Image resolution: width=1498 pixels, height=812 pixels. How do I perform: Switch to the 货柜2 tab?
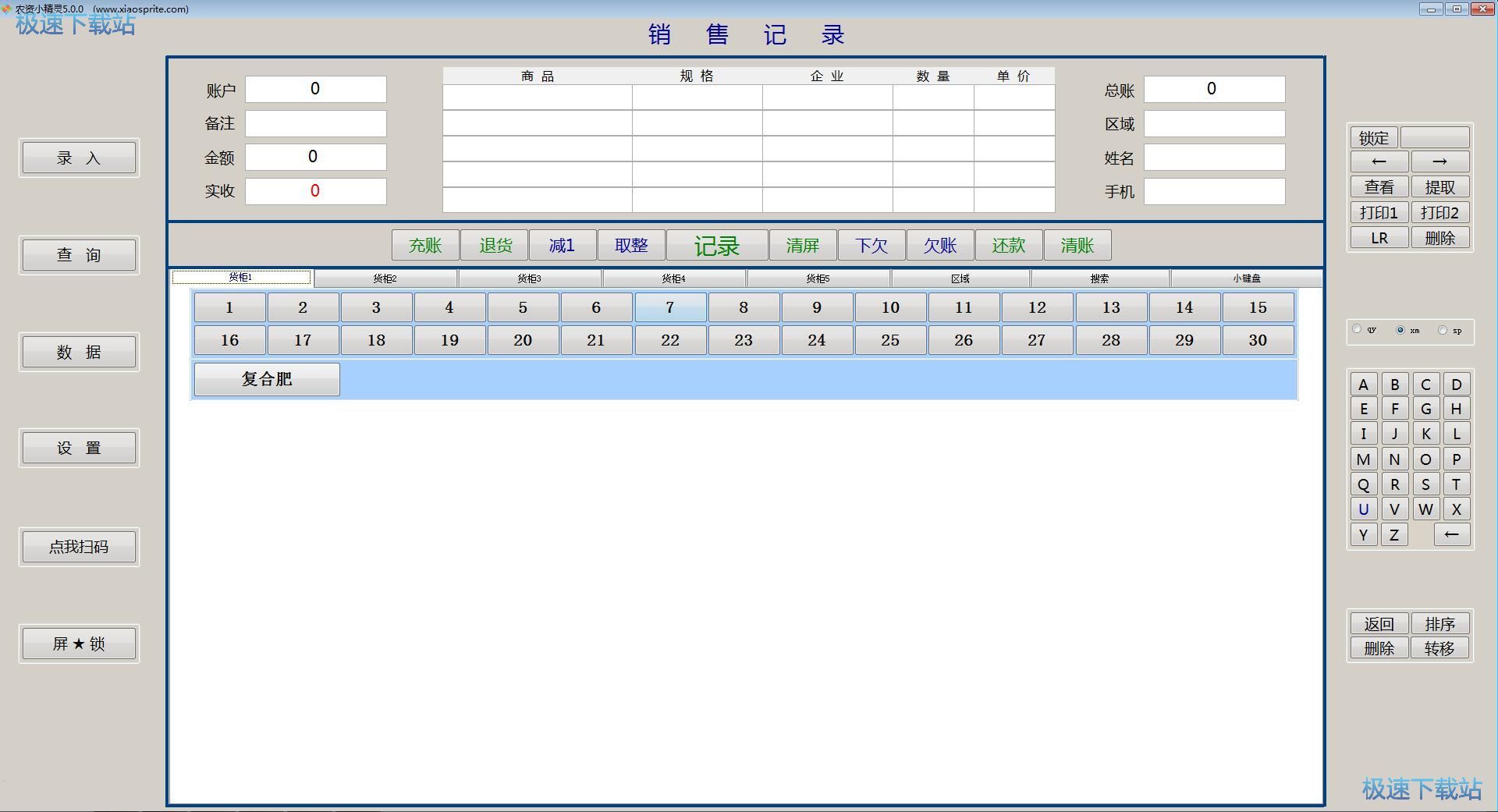[385, 278]
